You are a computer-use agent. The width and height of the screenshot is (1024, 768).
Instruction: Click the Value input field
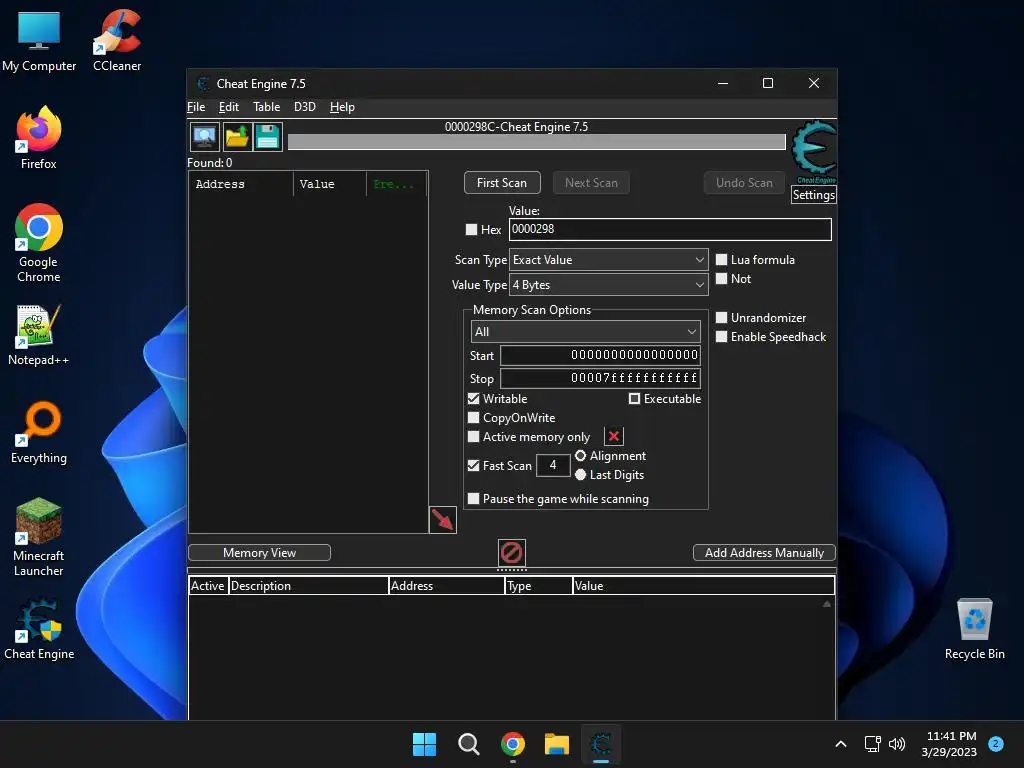pos(670,229)
